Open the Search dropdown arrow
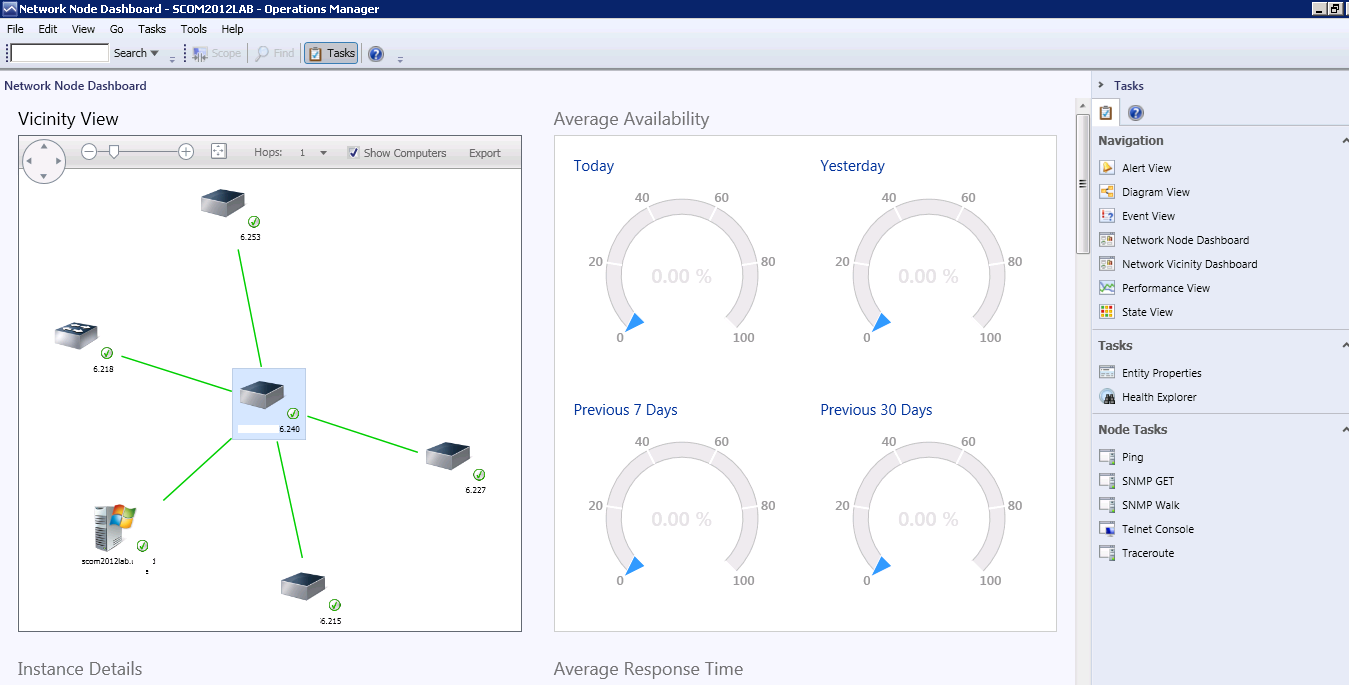This screenshot has width=1349, height=685. [x=154, y=54]
